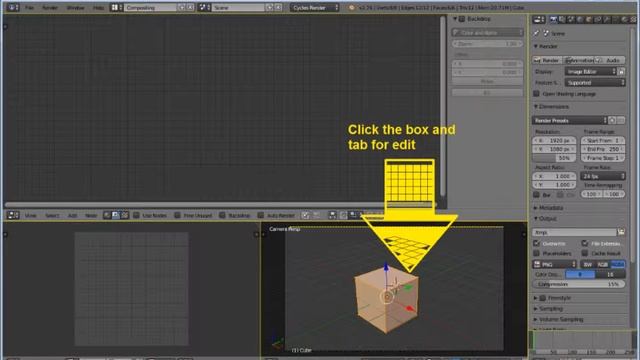Image resolution: width=640 pixels, height=360 pixels.
Task: Toggle the Auto Render checkbox
Action: click(261, 215)
